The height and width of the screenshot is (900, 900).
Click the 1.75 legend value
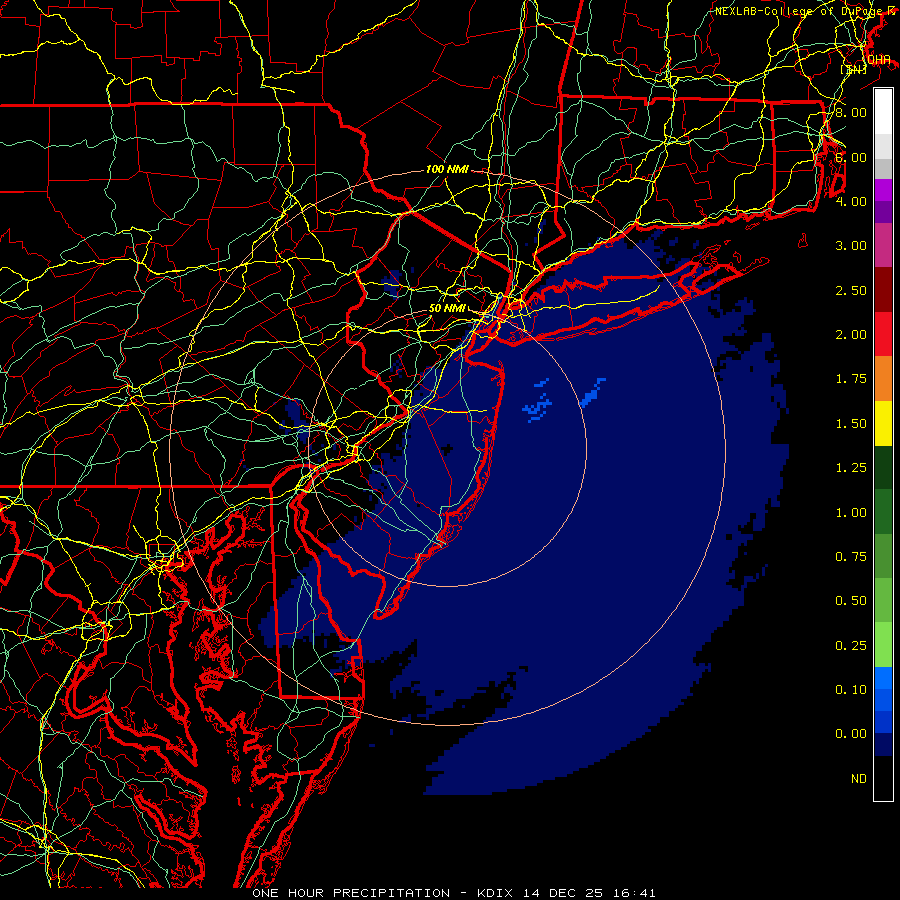point(851,379)
